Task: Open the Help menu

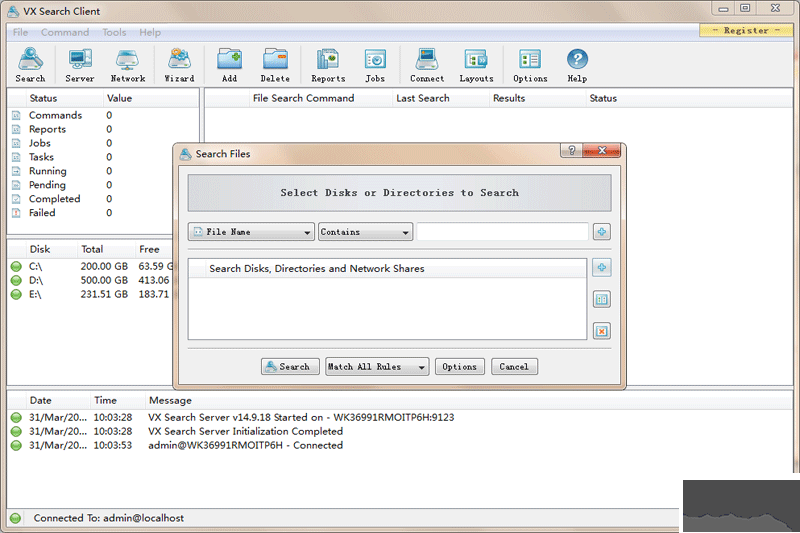Action: click(x=150, y=32)
